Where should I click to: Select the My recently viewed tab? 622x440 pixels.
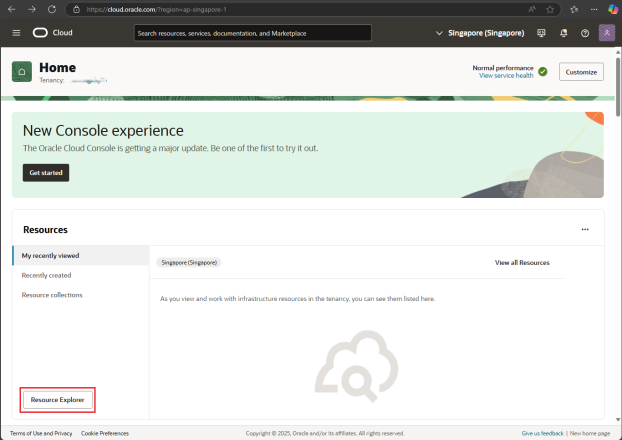coord(50,256)
